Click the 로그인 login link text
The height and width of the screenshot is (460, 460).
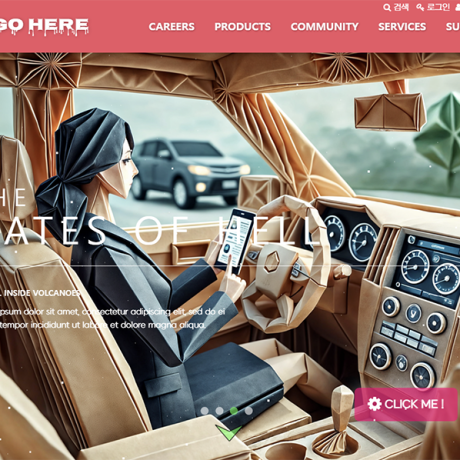(x=438, y=7)
